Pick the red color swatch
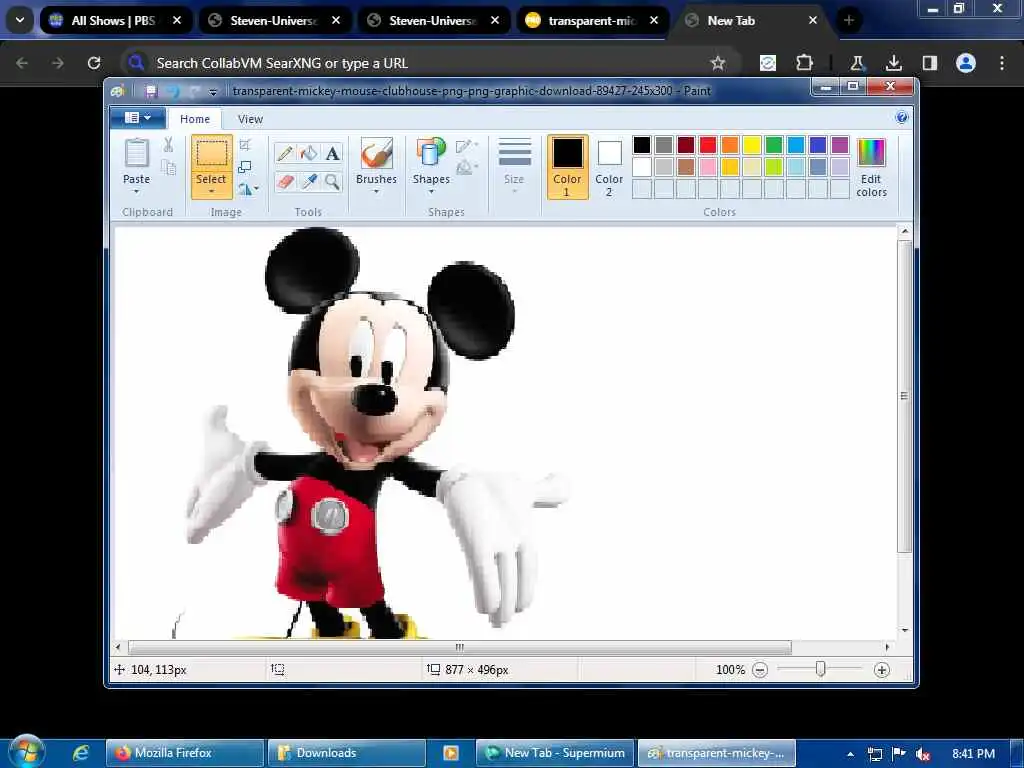The height and width of the screenshot is (768, 1024). click(707, 145)
